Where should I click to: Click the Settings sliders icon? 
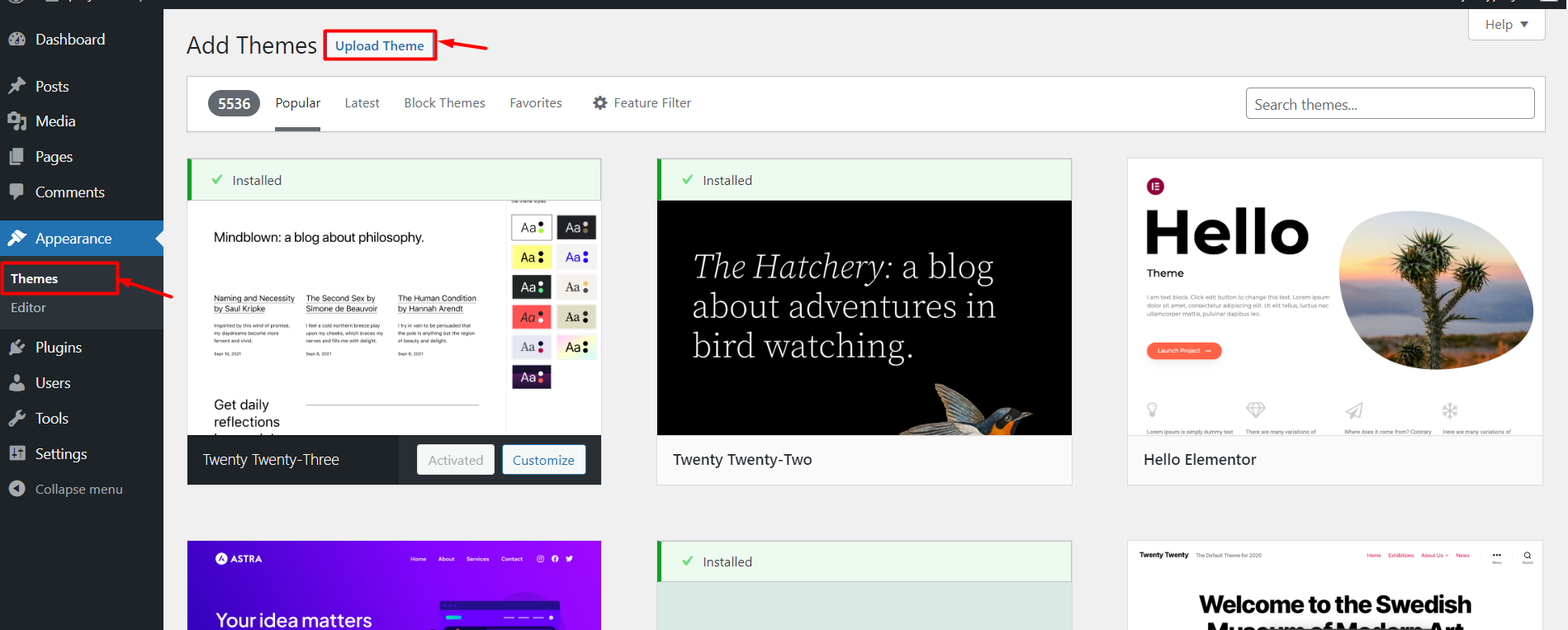17,453
